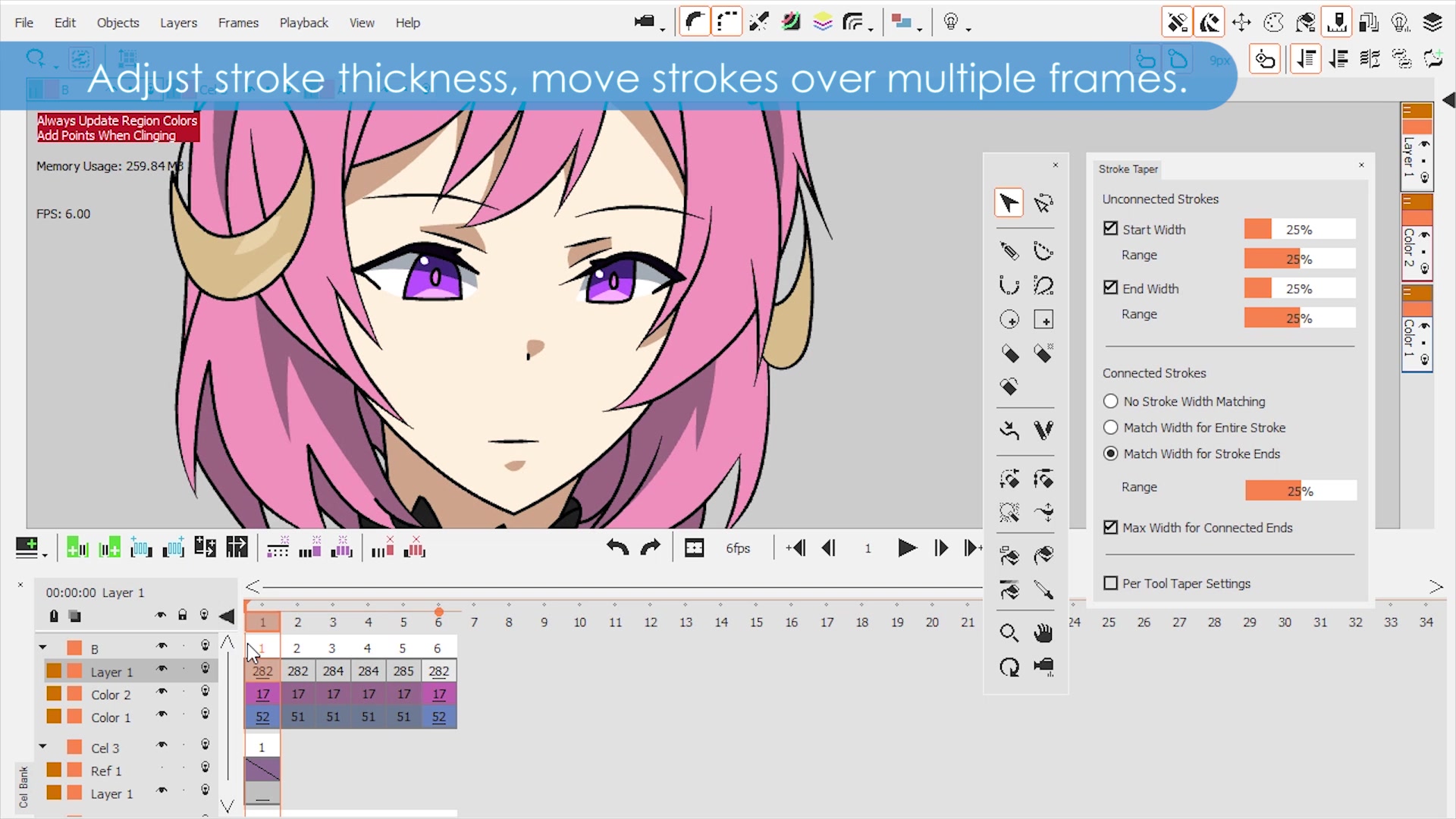This screenshot has height=819, width=1456.
Task: Click timeline scroll right arrow
Action: pos(1436,586)
